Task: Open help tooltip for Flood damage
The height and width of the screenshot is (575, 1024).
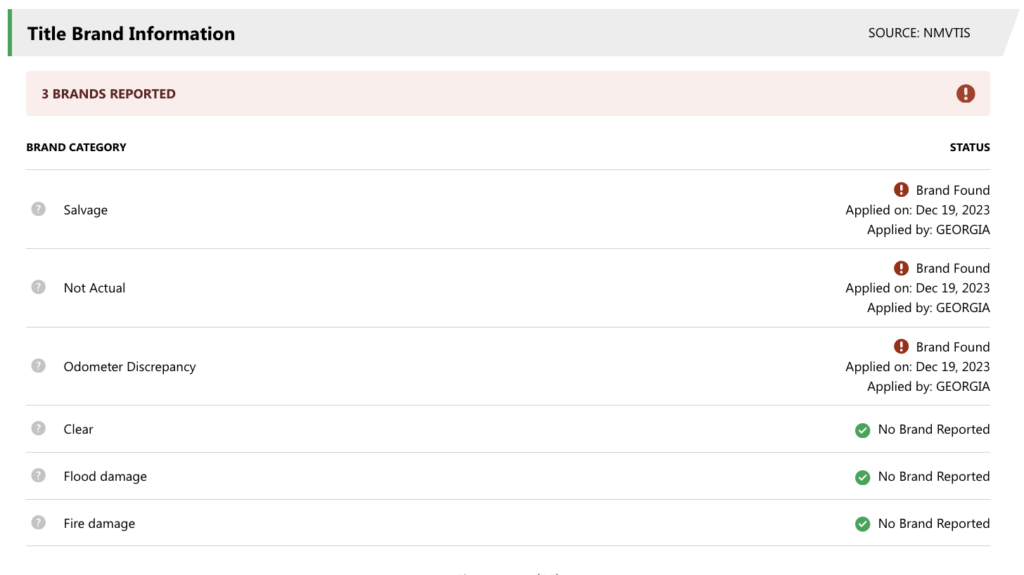Action: [x=39, y=475]
